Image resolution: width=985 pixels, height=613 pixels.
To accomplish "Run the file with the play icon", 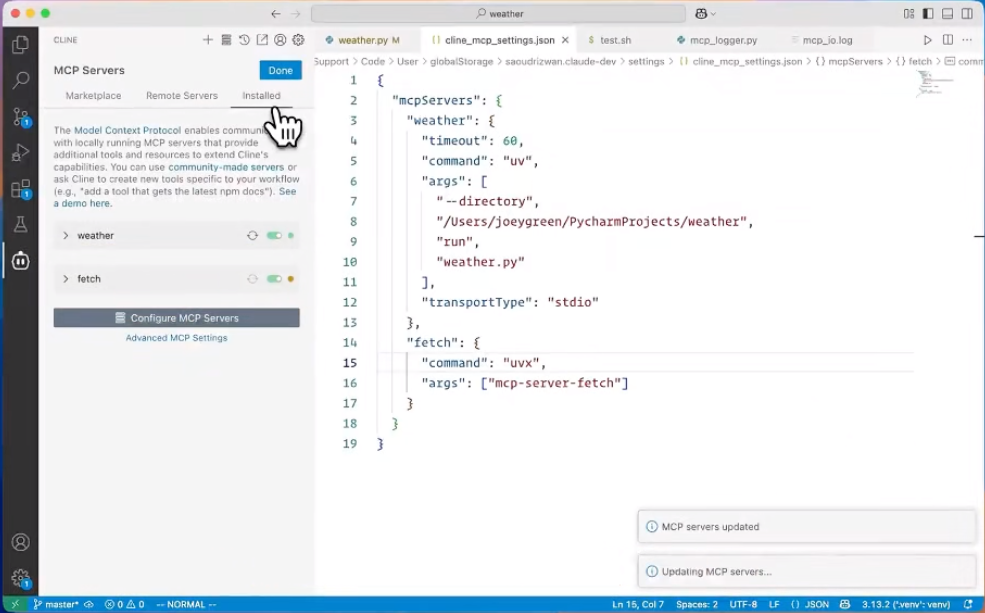I will (x=927, y=40).
